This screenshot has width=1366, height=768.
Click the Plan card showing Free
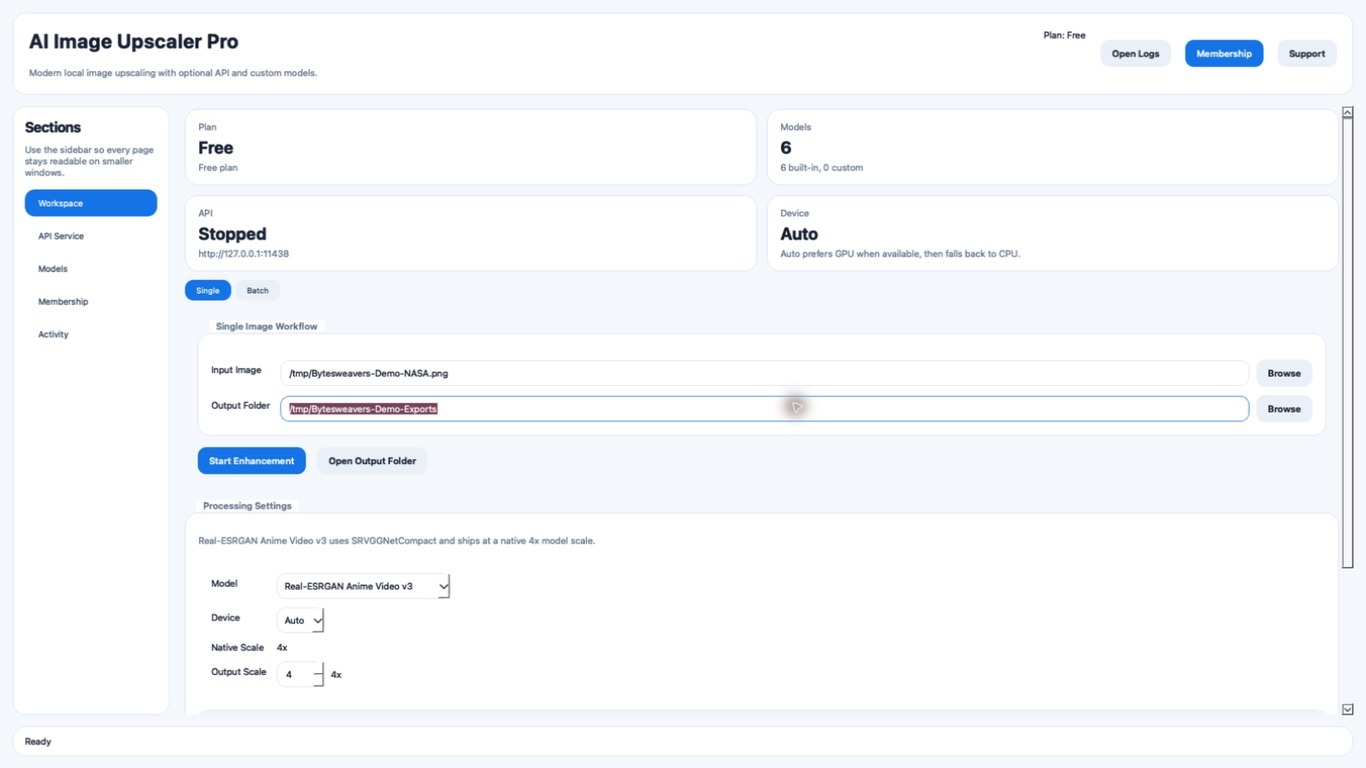pyautogui.click(x=471, y=147)
